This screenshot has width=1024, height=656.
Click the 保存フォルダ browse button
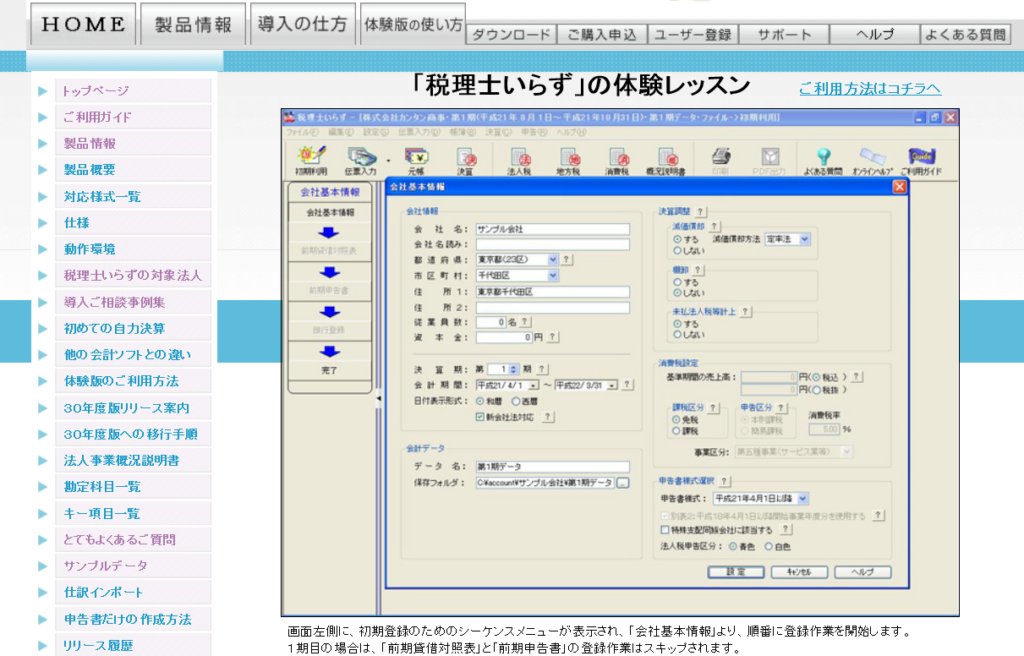(x=622, y=483)
